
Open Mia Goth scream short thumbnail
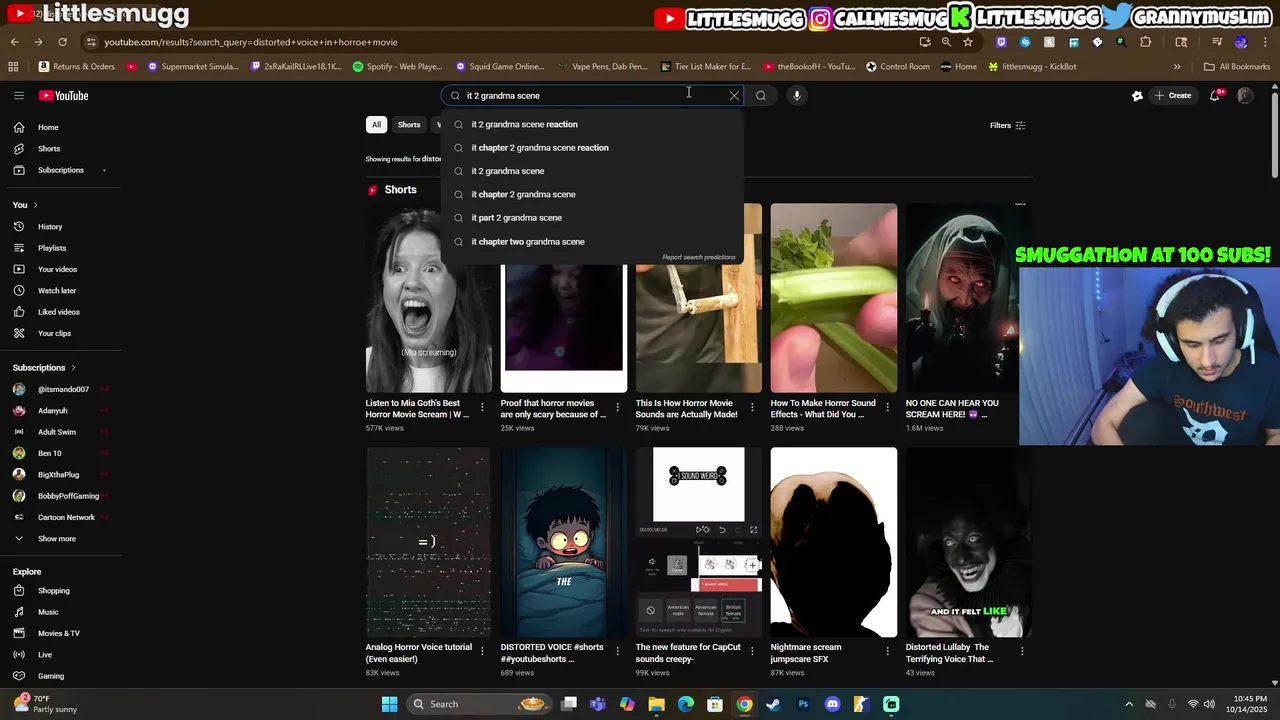pos(428,298)
